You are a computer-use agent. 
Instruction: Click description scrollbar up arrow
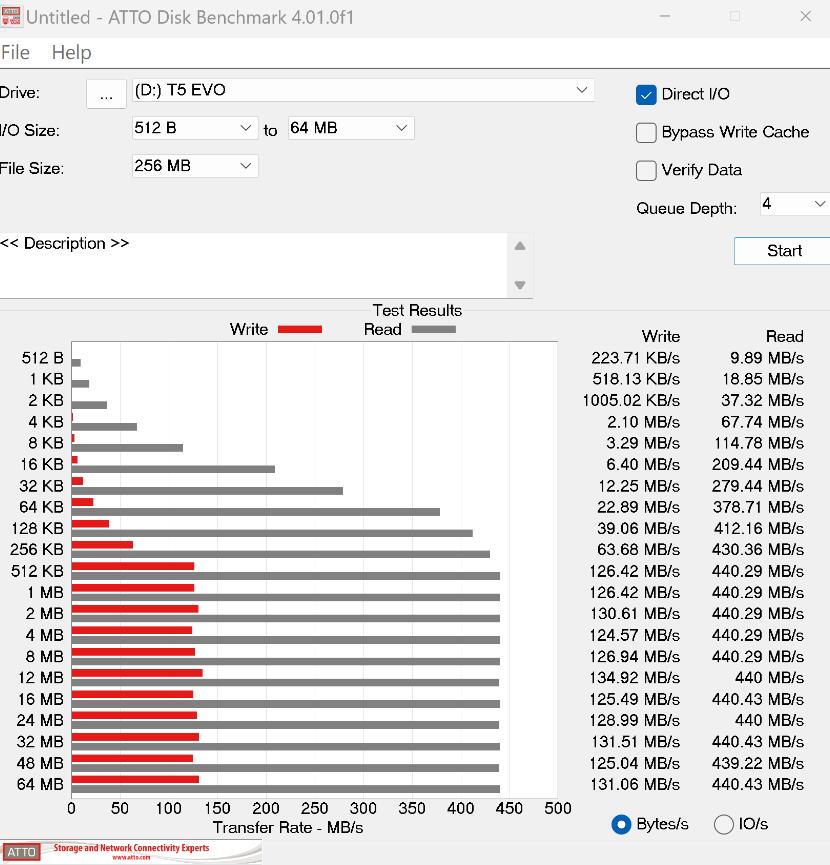pos(520,246)
